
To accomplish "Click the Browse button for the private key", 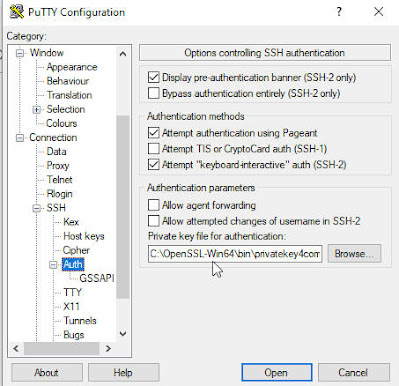I will coord(354,254).
